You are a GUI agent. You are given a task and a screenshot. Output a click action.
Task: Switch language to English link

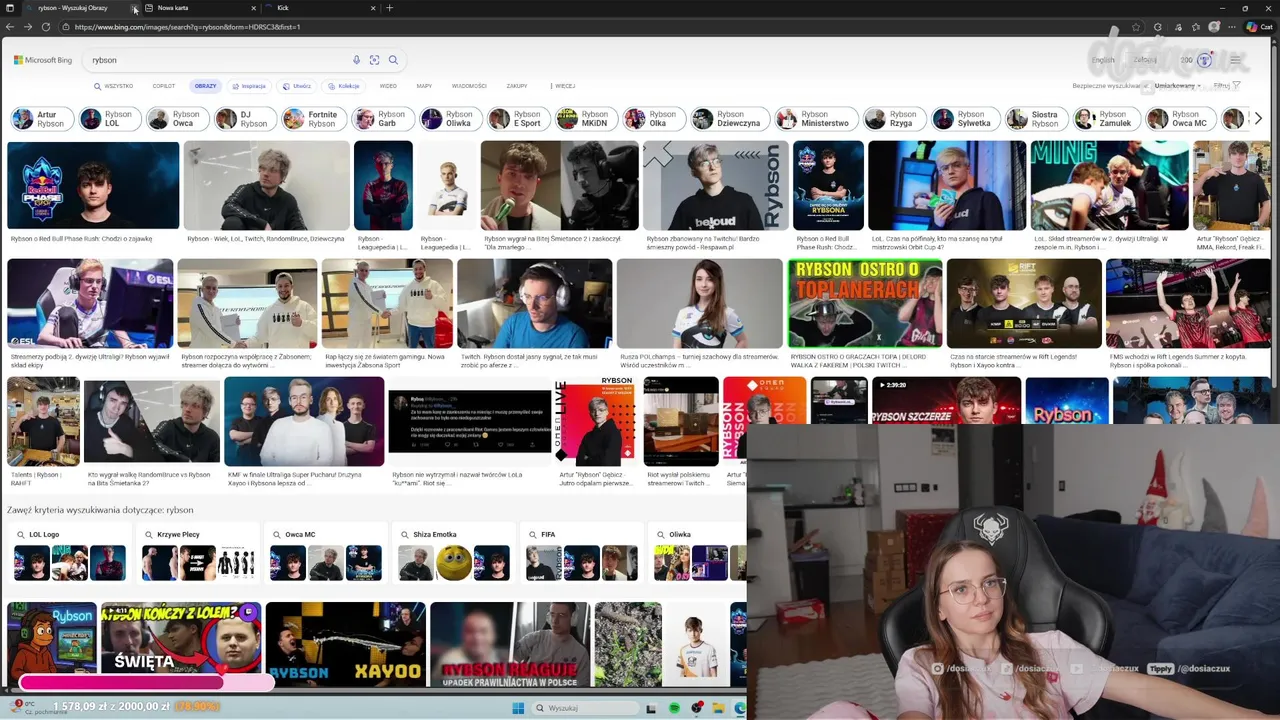(x=1103, y=60)
